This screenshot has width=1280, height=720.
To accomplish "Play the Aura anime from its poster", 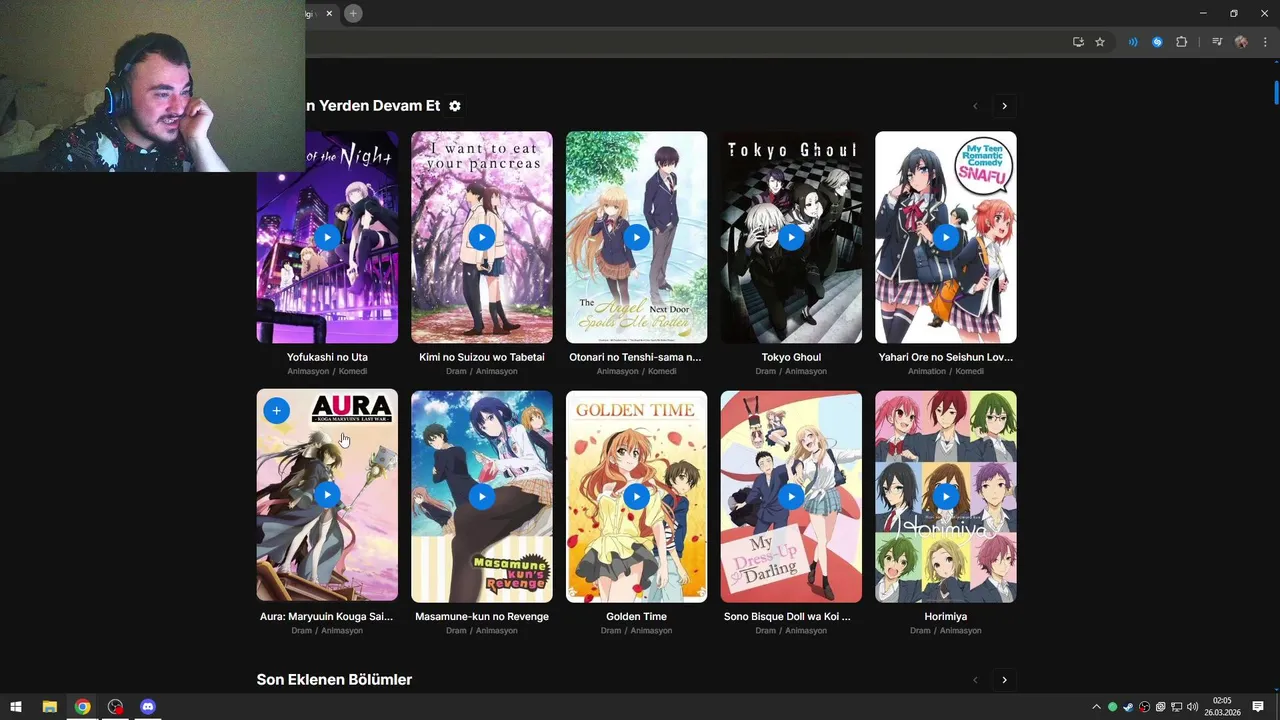I will [327, 495].
